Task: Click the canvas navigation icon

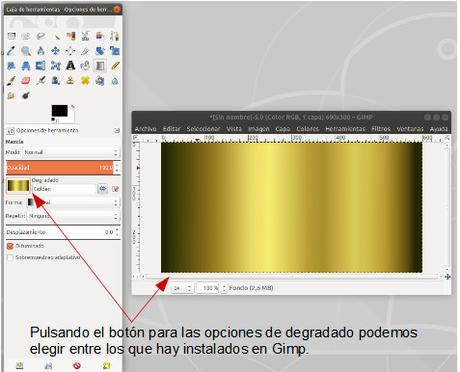Action: [447, 277]
